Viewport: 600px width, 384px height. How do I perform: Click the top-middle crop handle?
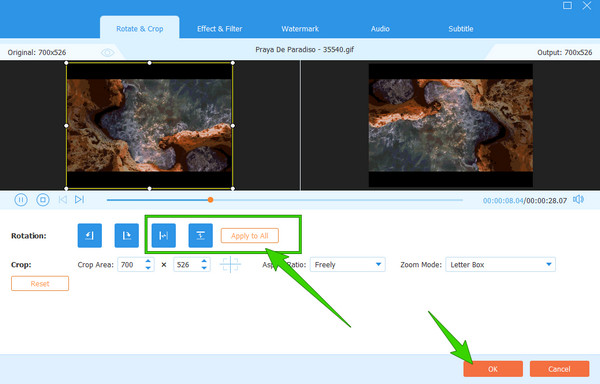click(x=150, y=63)
